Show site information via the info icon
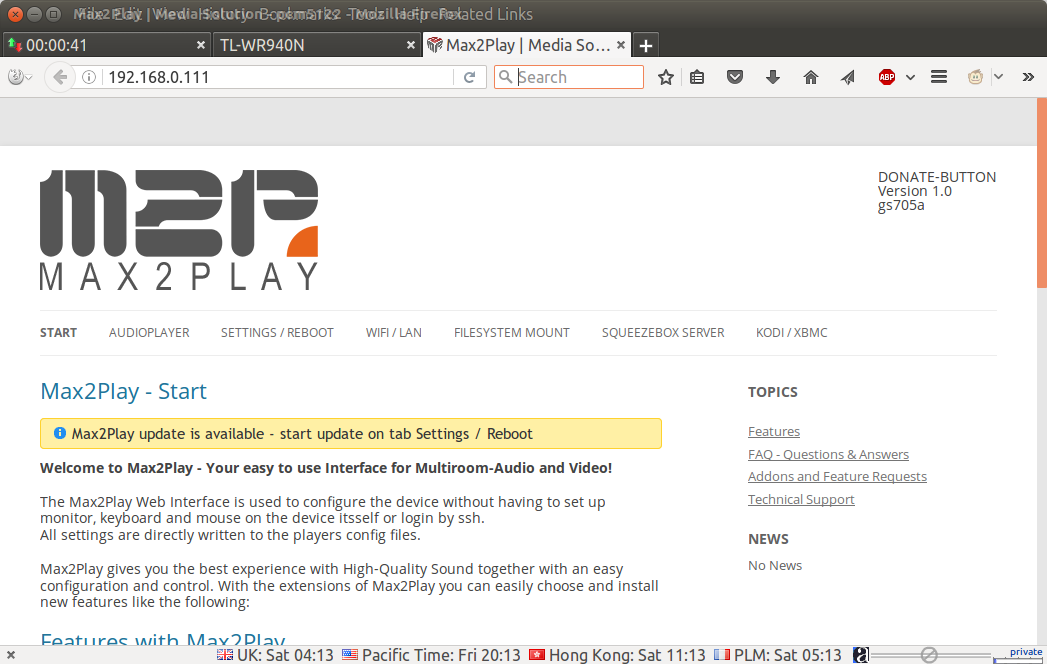Viewport: 1047px width, 664px height. click(89, 77)
